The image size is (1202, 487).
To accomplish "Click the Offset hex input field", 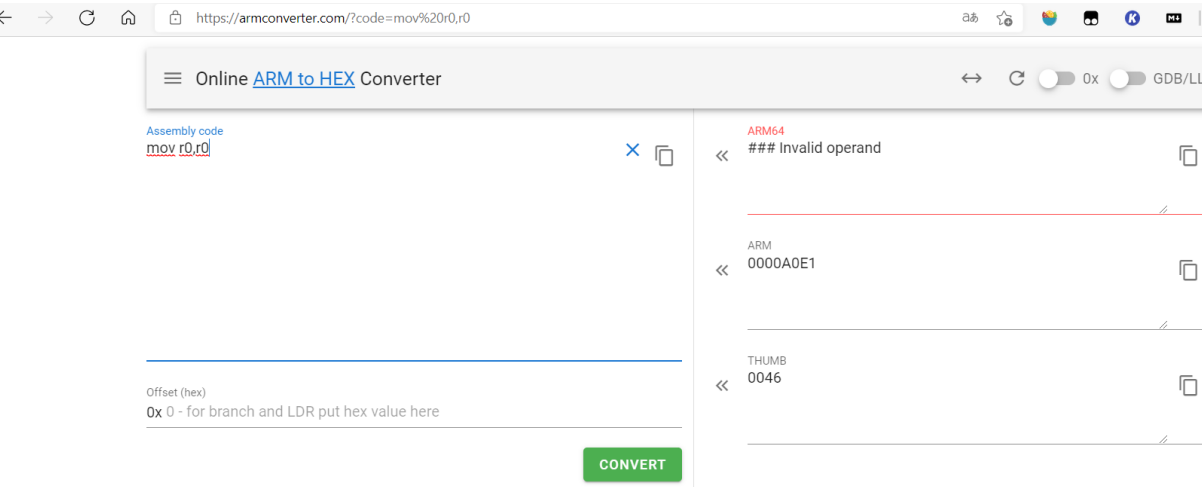I will [420, 412].
